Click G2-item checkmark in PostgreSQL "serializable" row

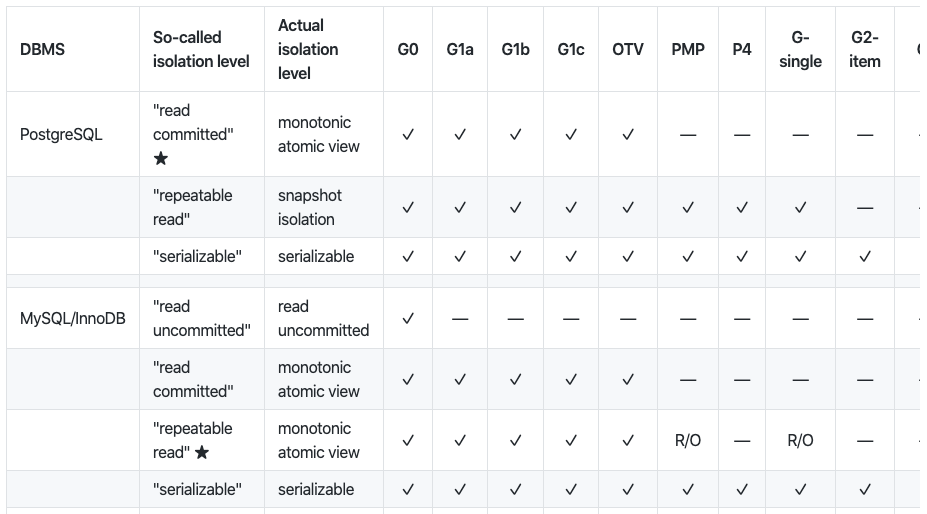865,257
